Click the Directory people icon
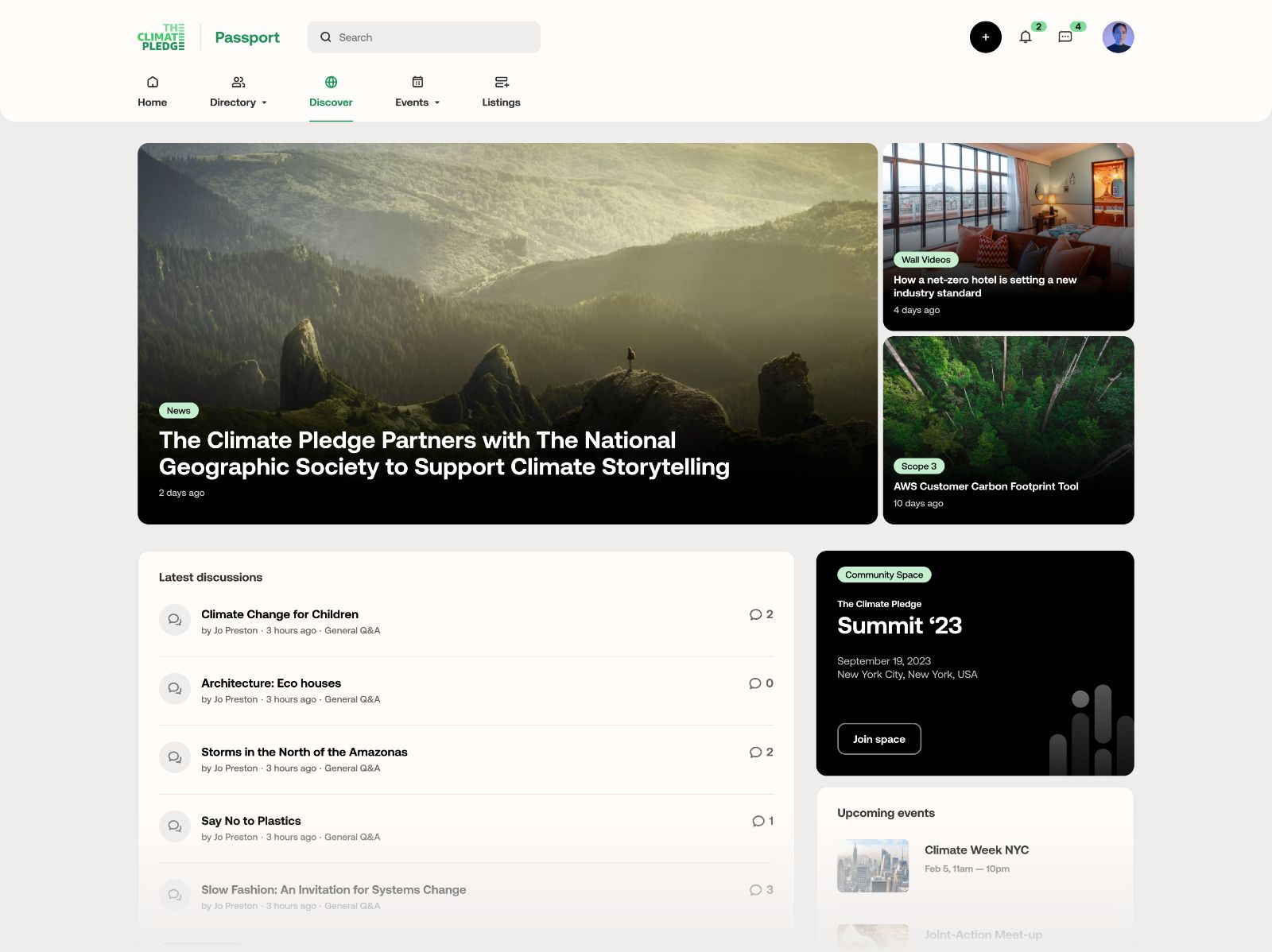This screenshot has height=952, width=1272. pyautogui.click(x=238, y=82)
